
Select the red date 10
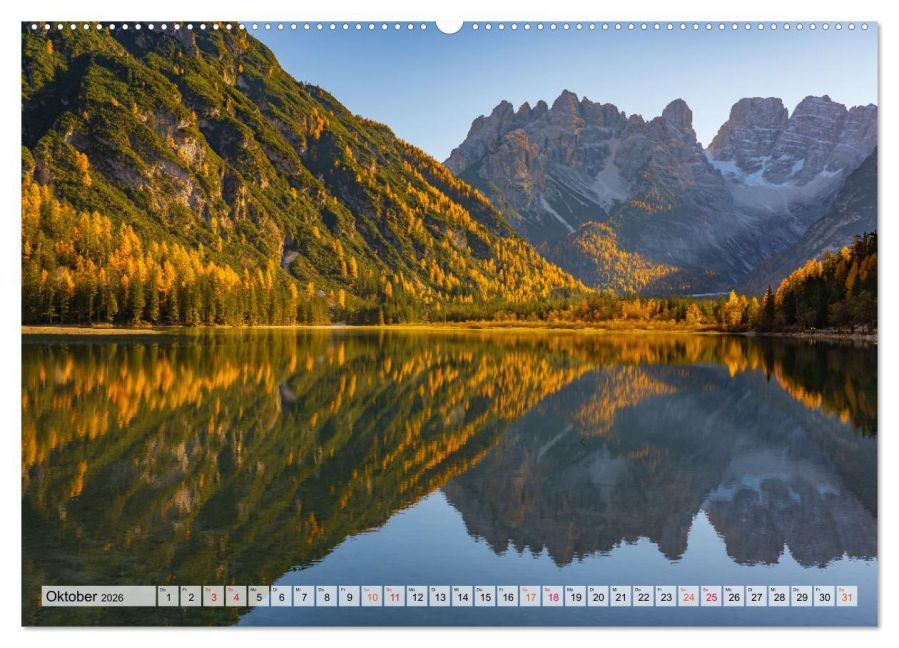pos(372,596)
